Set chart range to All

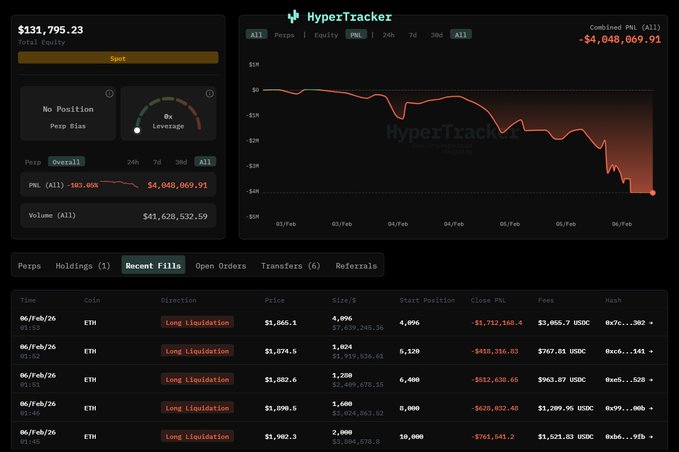(x=461, y=35)
